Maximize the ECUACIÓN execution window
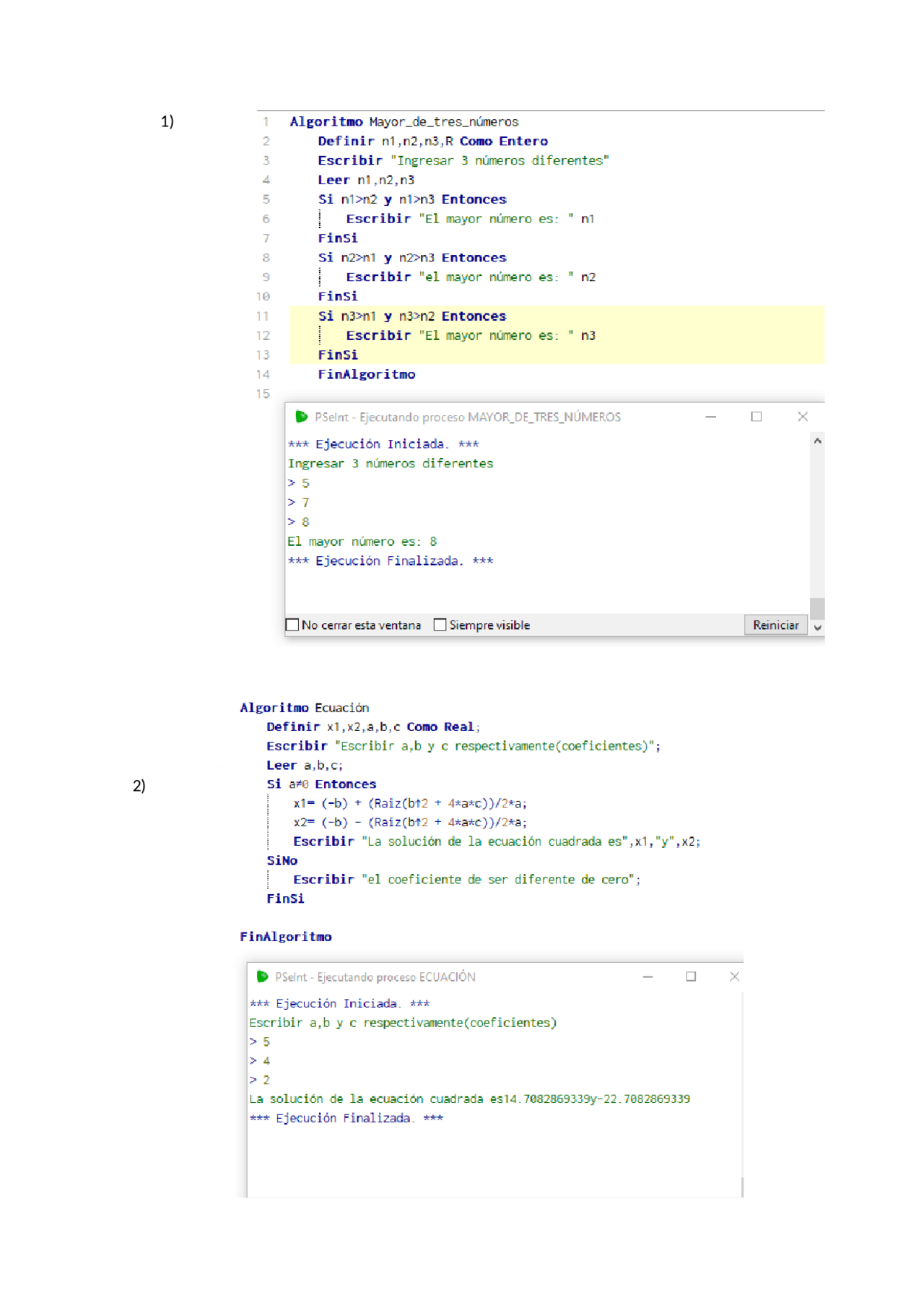Viewport: 924px width, 1308px height. pos(691,976)
